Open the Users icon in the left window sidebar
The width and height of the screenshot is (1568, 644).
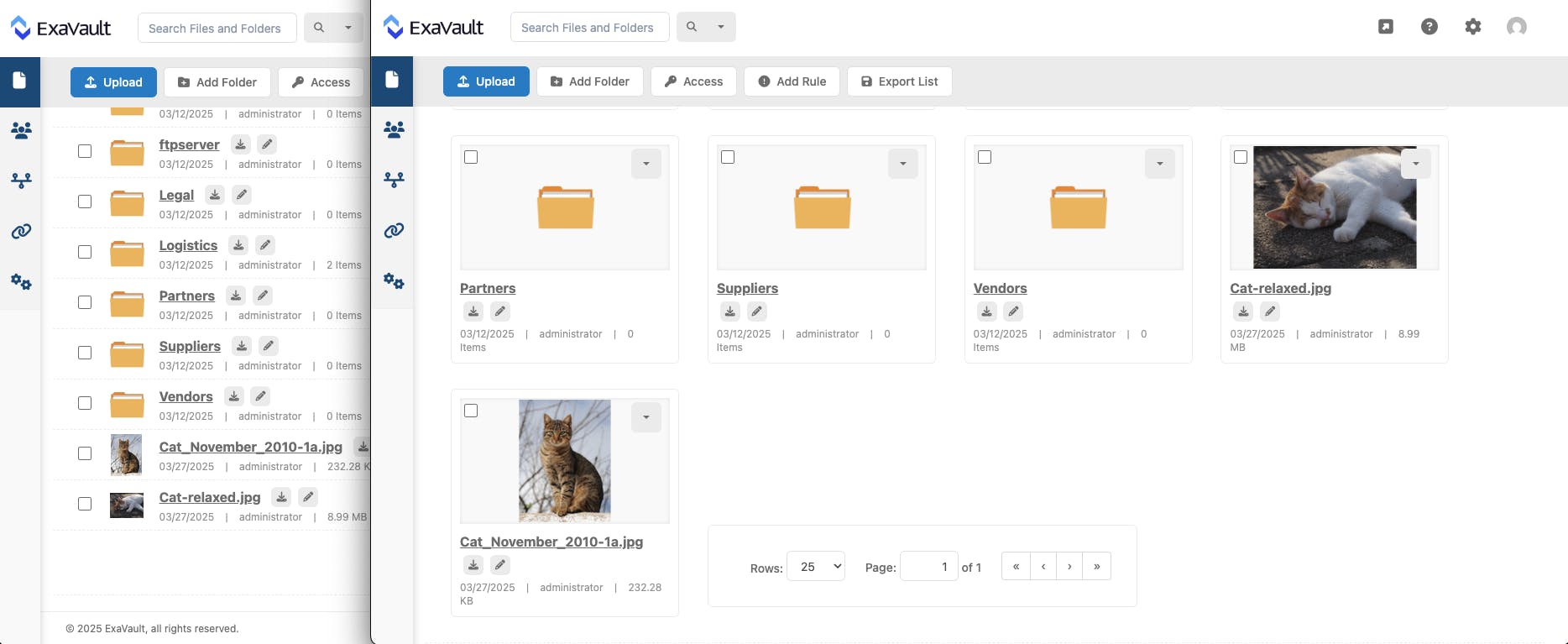(21, 130)
